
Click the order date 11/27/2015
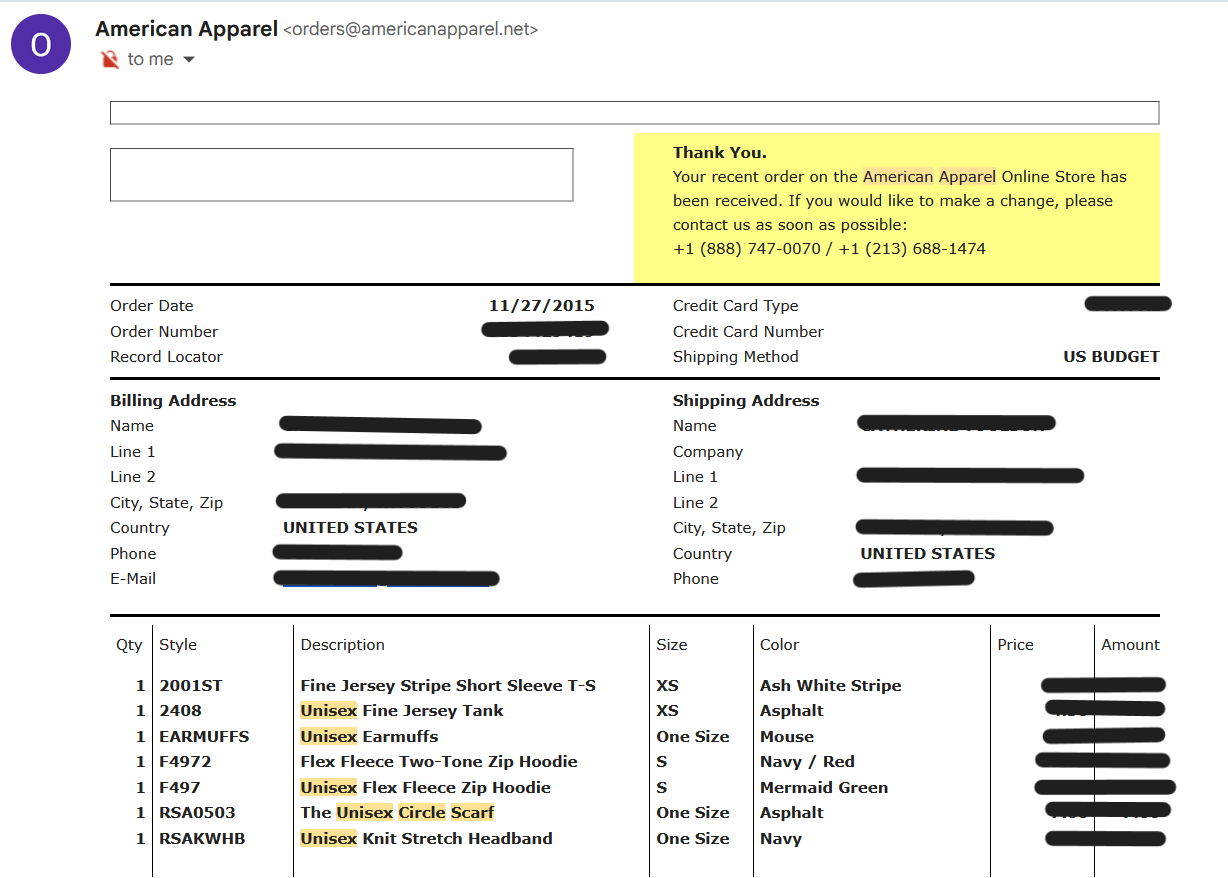point(542,306)
